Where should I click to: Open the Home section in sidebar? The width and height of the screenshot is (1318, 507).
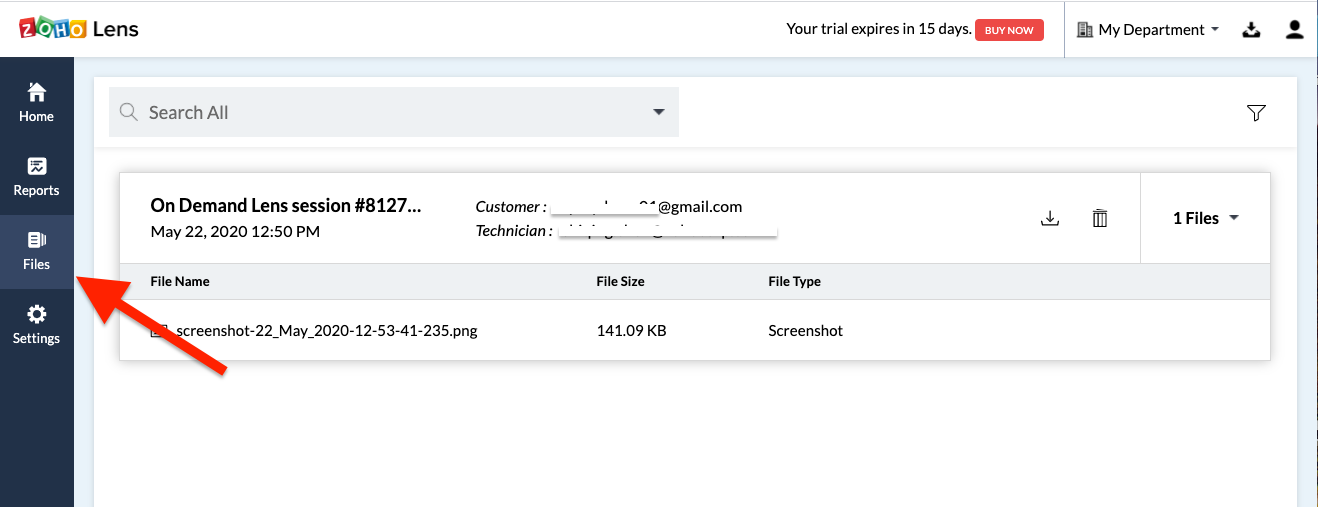36,103
